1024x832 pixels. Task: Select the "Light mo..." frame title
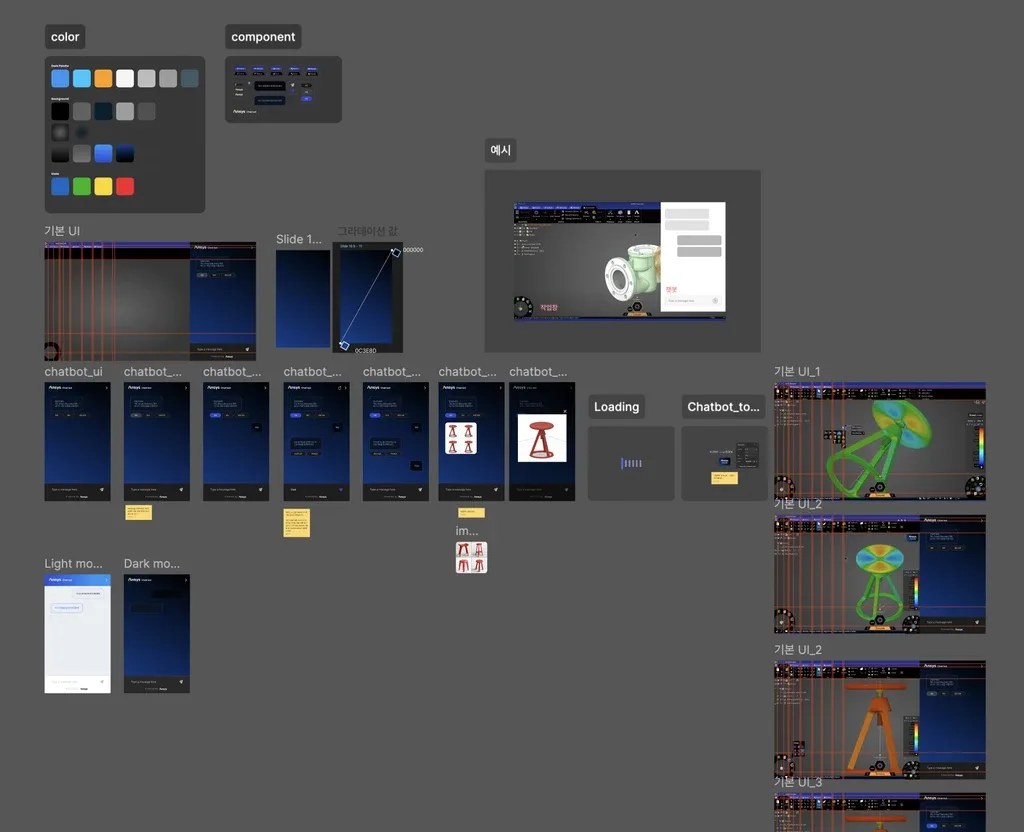tap(73, 564)
